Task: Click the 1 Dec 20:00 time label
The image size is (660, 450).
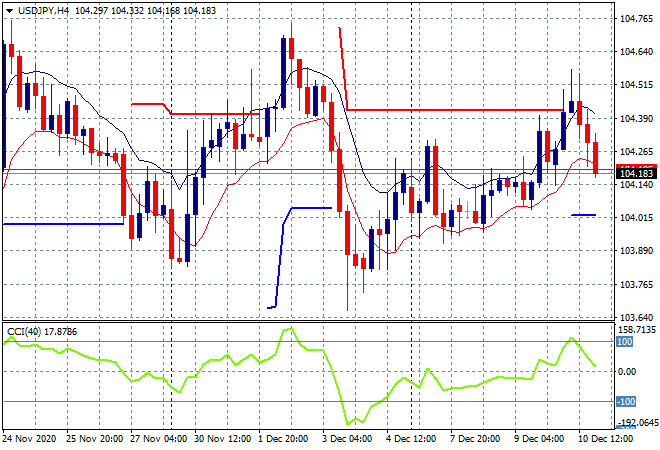Action: click(283, 439)
